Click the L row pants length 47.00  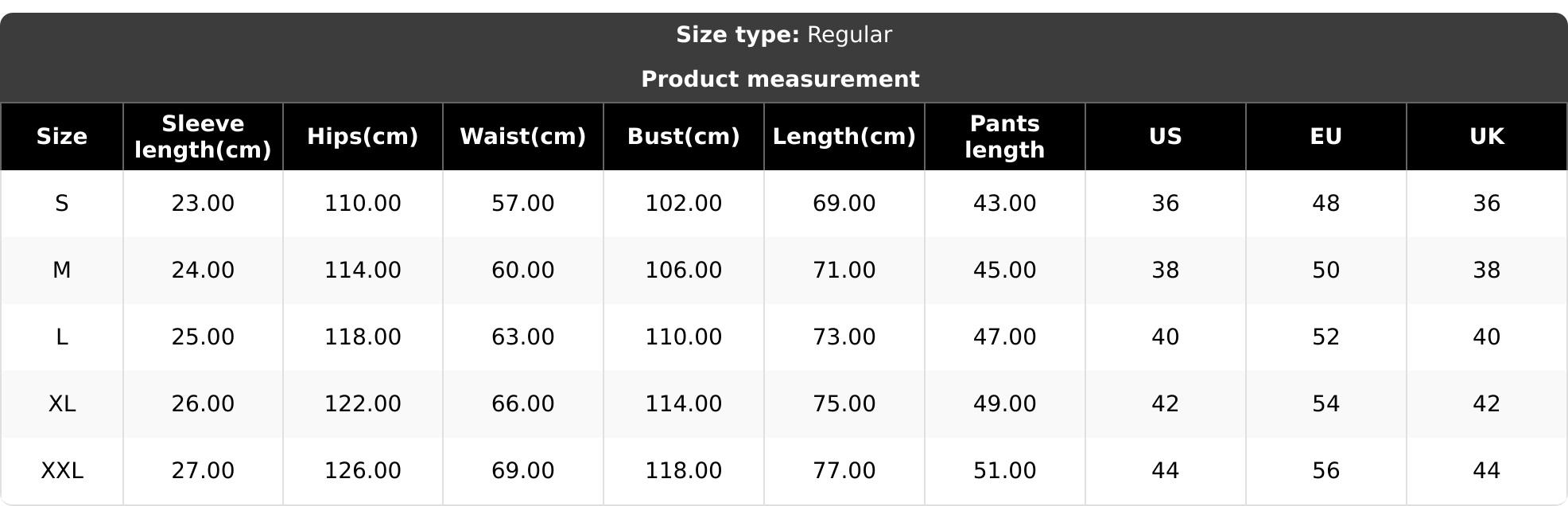[x=1005, y=337]
